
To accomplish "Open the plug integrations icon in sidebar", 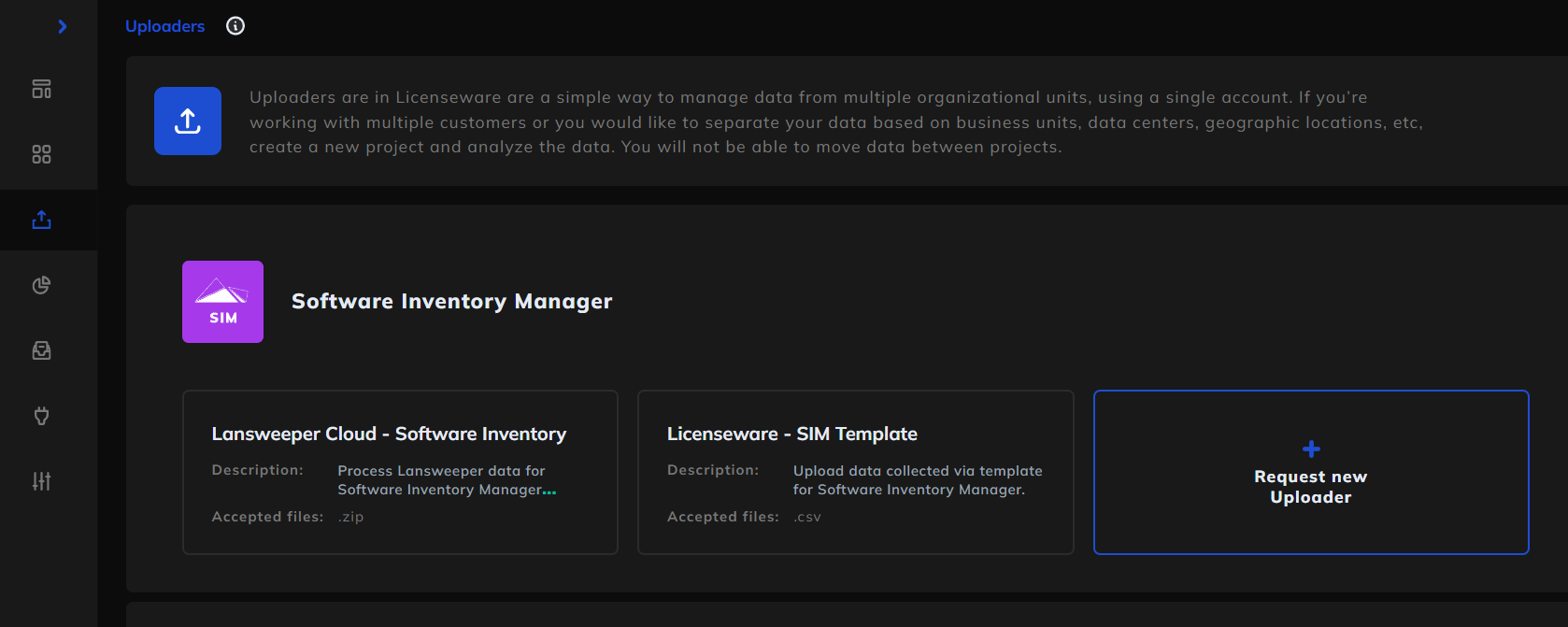I will (41, 416).
